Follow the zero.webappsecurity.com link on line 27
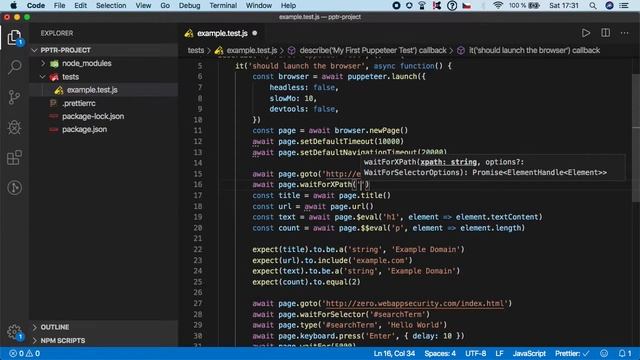Viewport: 640px width, 360px height. [x=415, y=304]
